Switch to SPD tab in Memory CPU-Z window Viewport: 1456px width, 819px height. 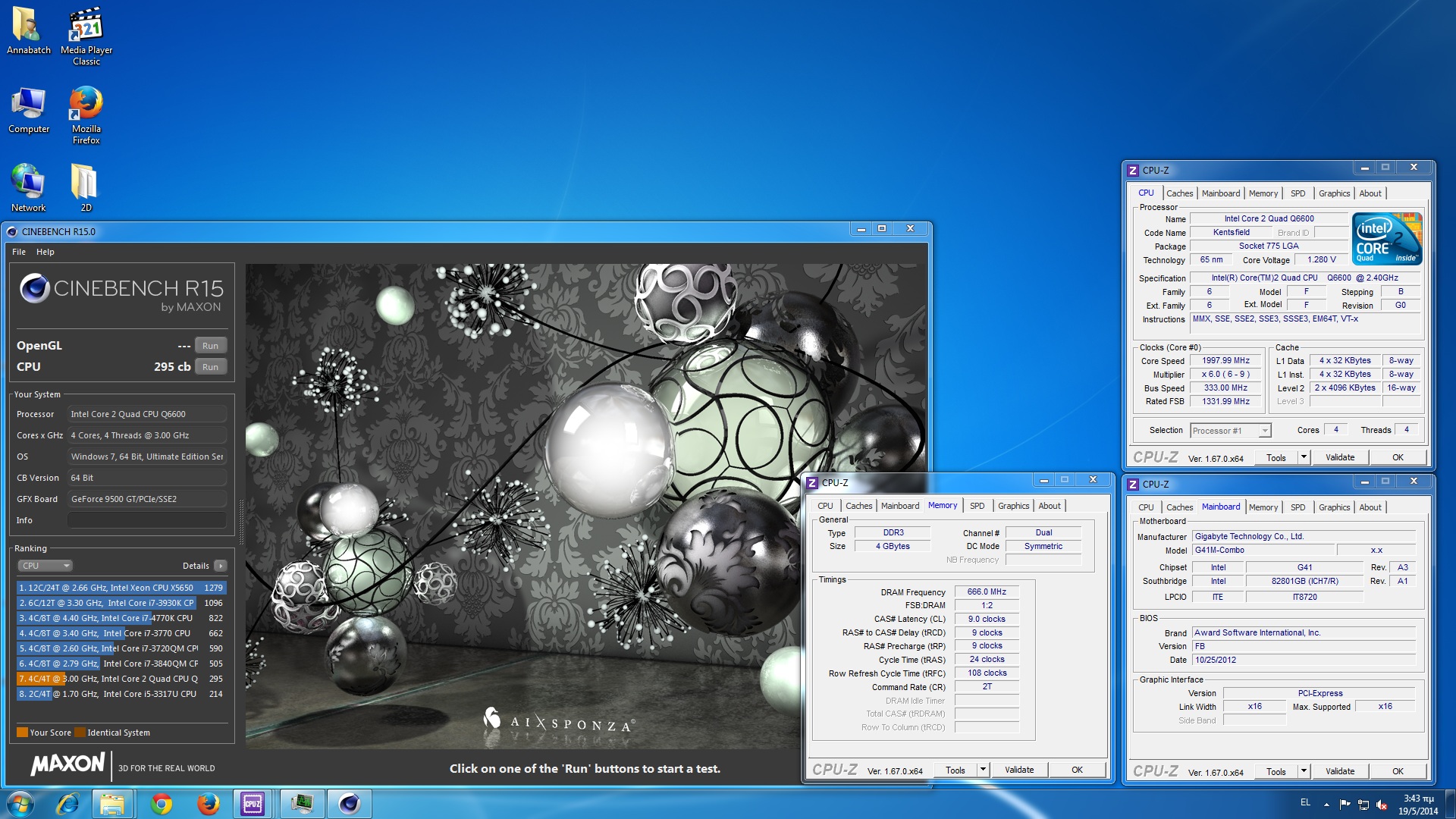pos(977,506)
